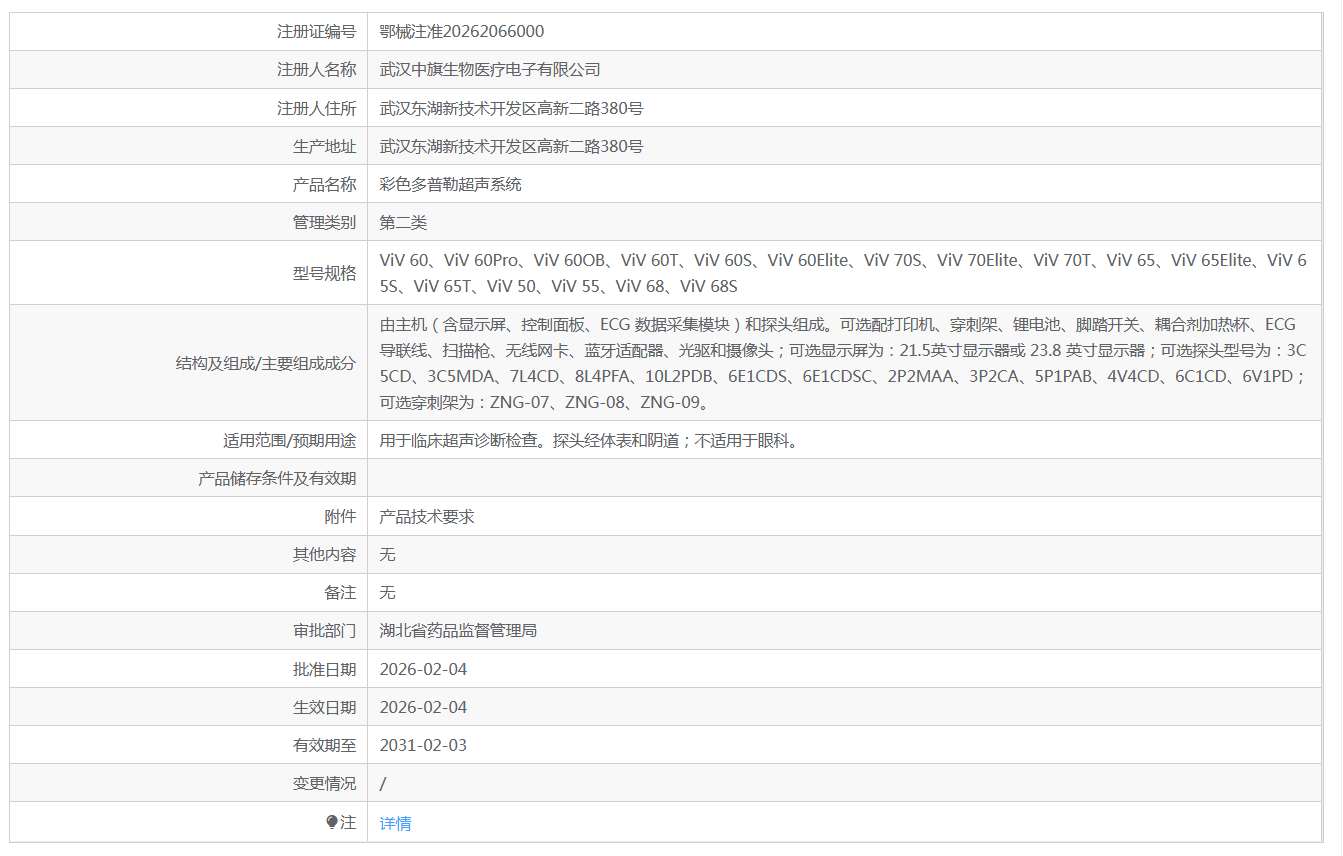
Task: Click the model list beginning with ViV 60
Action: pyautogui.click(x=843, y=273)
